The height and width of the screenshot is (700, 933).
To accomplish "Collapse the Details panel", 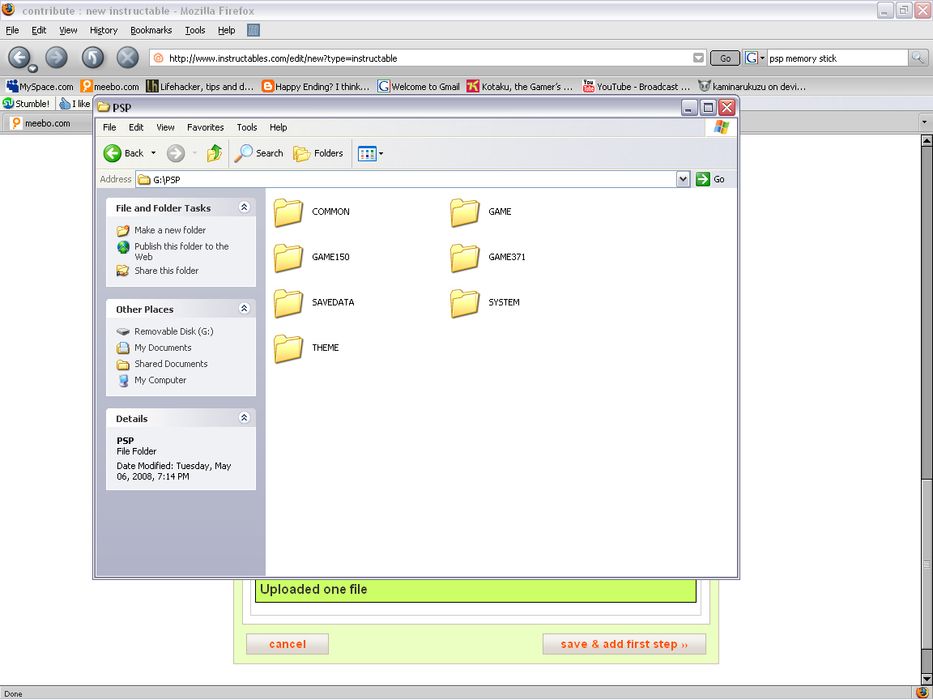I will pos(244,418).
